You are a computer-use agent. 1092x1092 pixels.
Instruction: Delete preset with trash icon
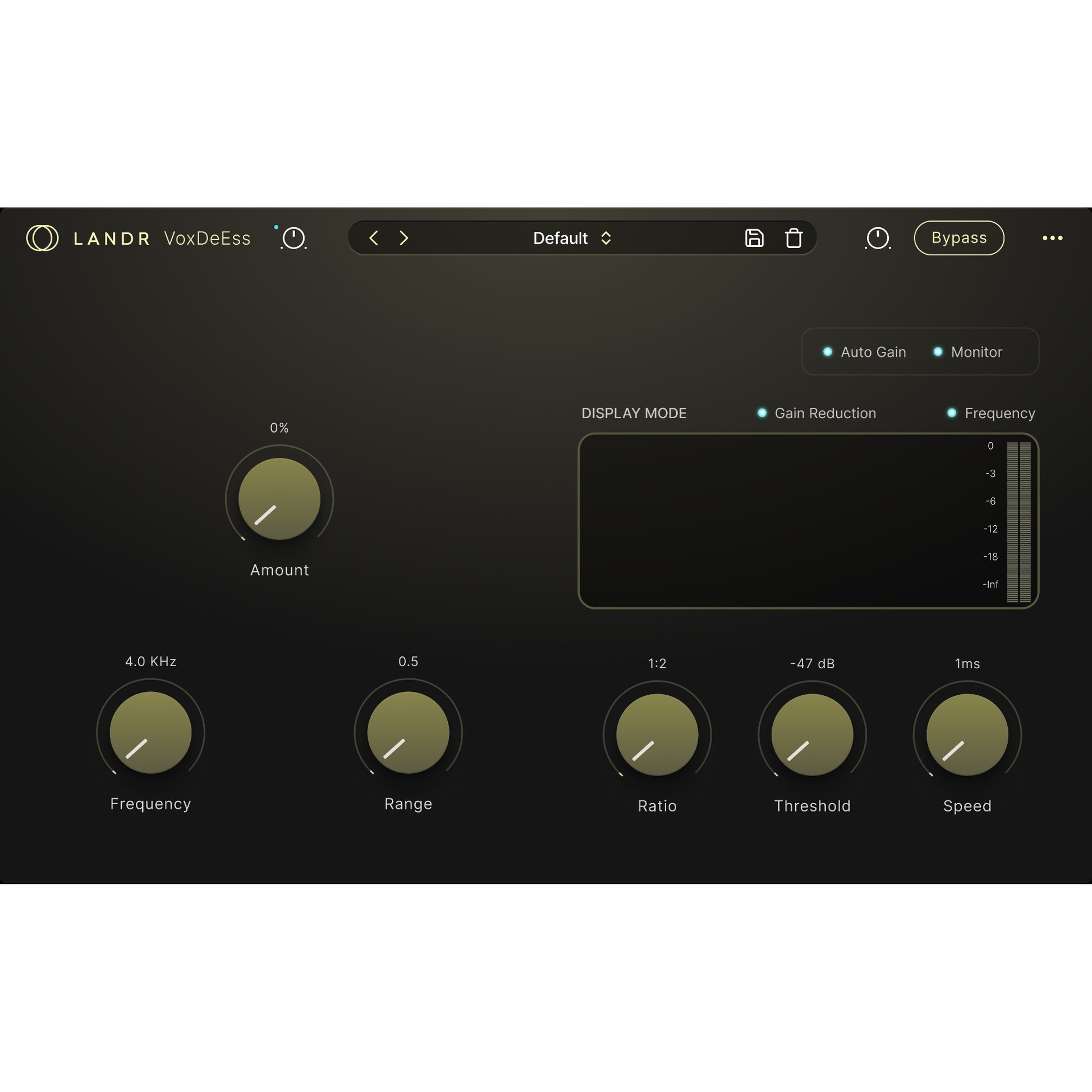(x=793, y=238)
